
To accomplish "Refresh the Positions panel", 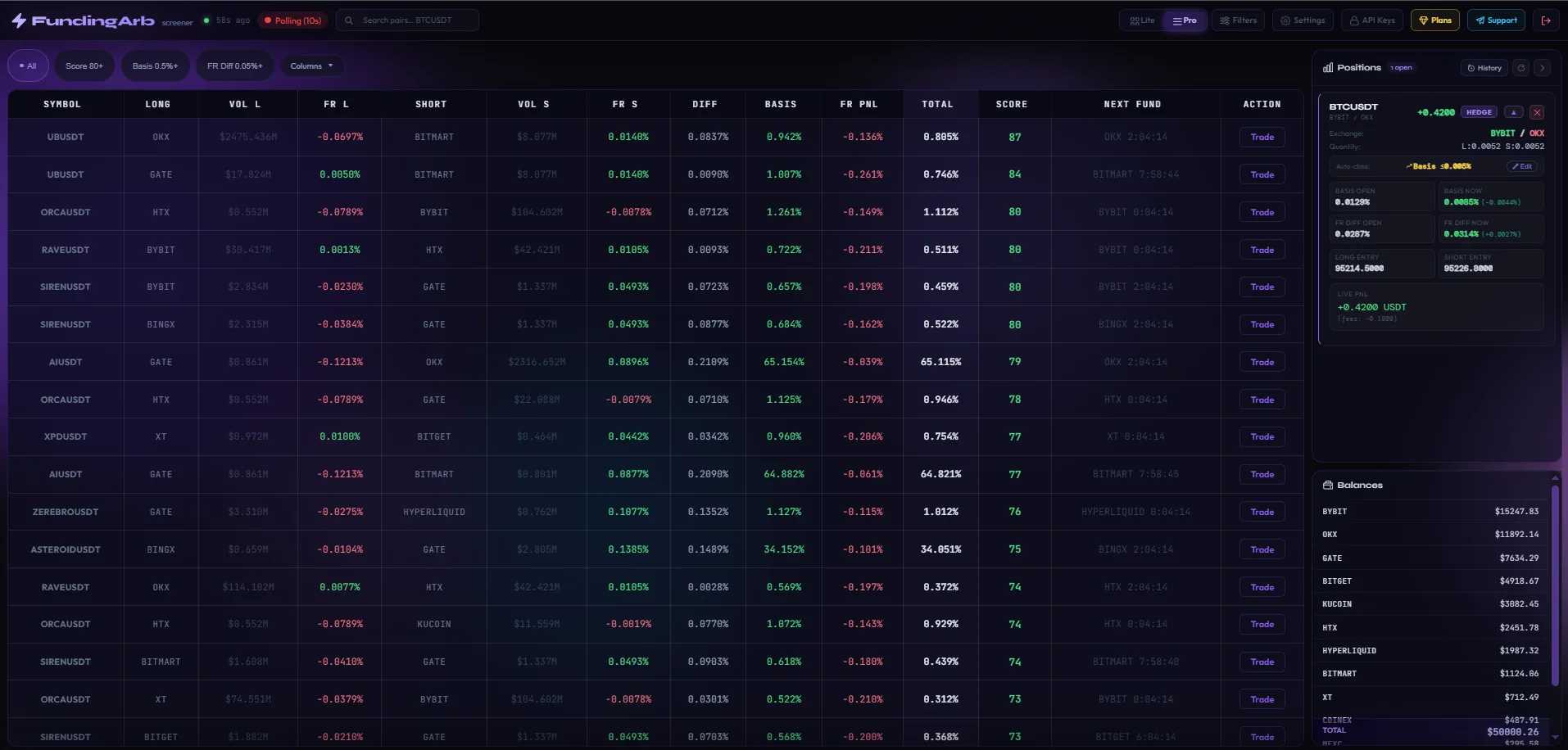I will [1521, 68].
